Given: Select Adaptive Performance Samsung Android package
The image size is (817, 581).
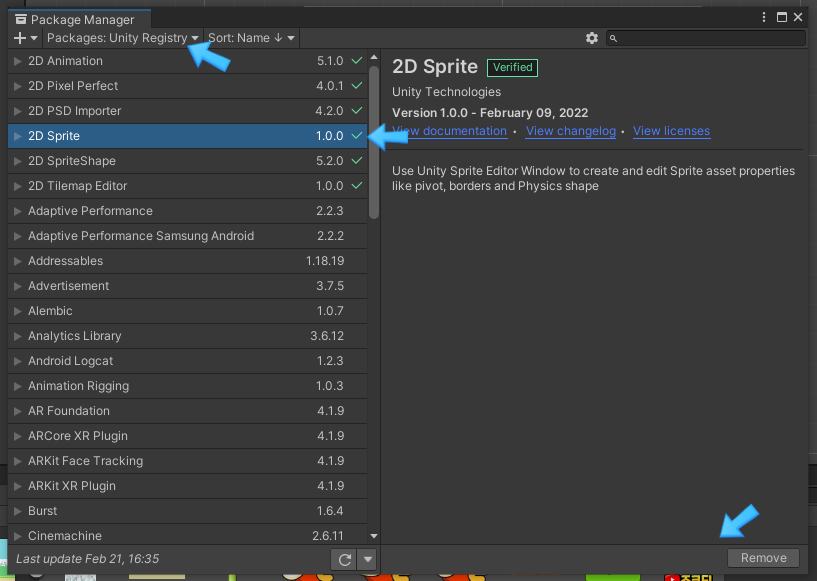Looking at the screenshot, I should 188,236.
